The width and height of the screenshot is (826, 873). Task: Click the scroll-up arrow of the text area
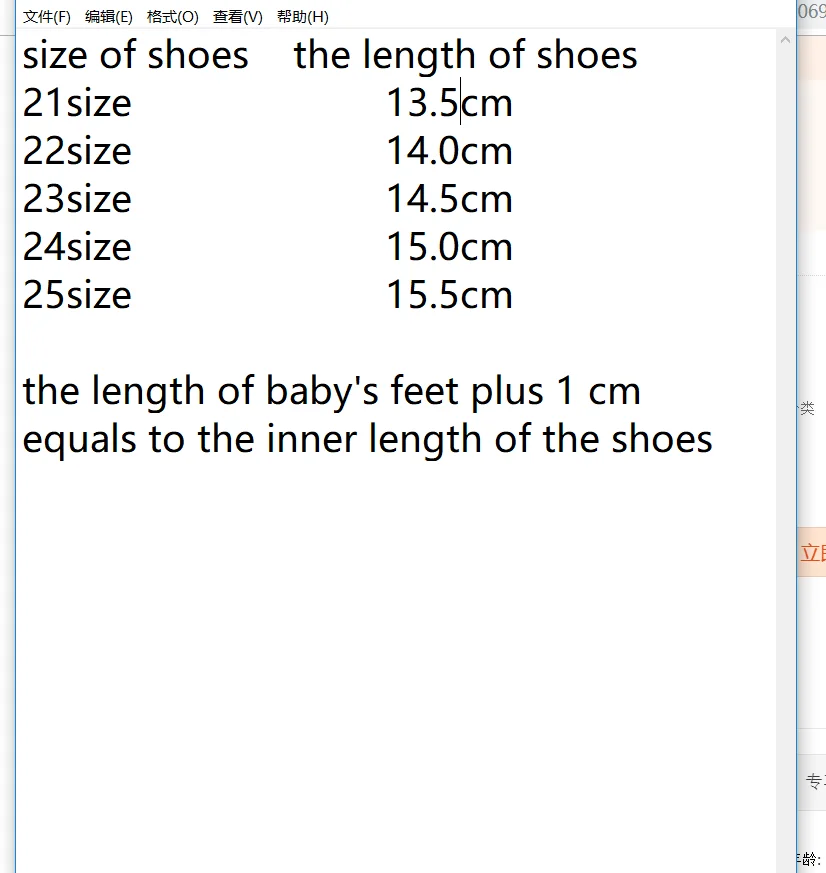pyautogui.click(x=785, y=40)
